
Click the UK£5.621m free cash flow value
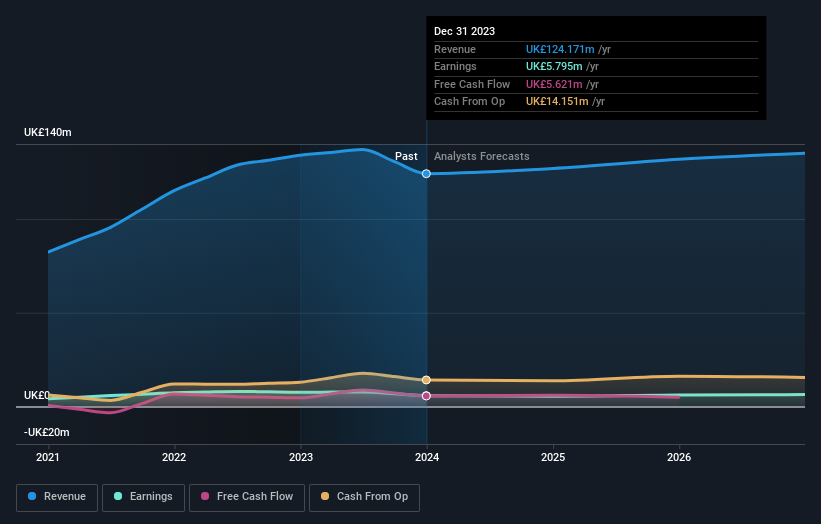pyautogui.click(x=554, y=84)
